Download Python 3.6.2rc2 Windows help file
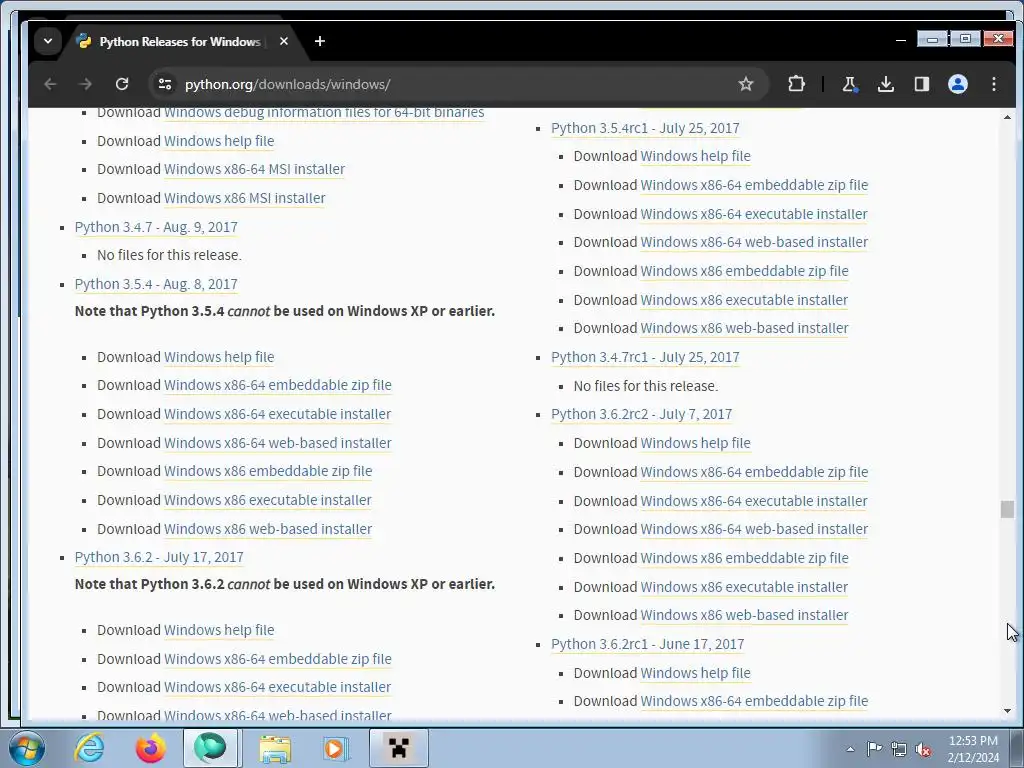The image size is (1024, 768). (696, 443)
